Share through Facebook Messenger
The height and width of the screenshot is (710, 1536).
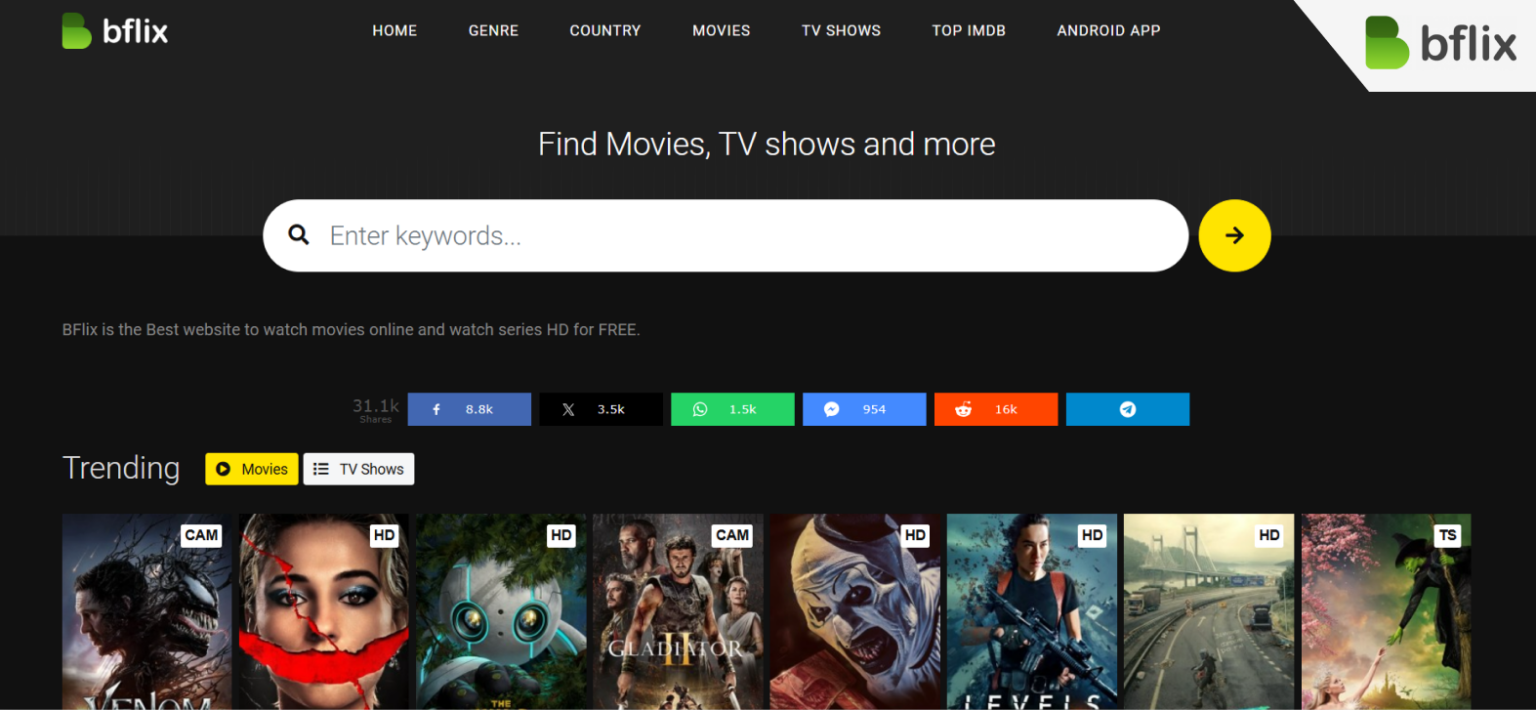point(864,409)
